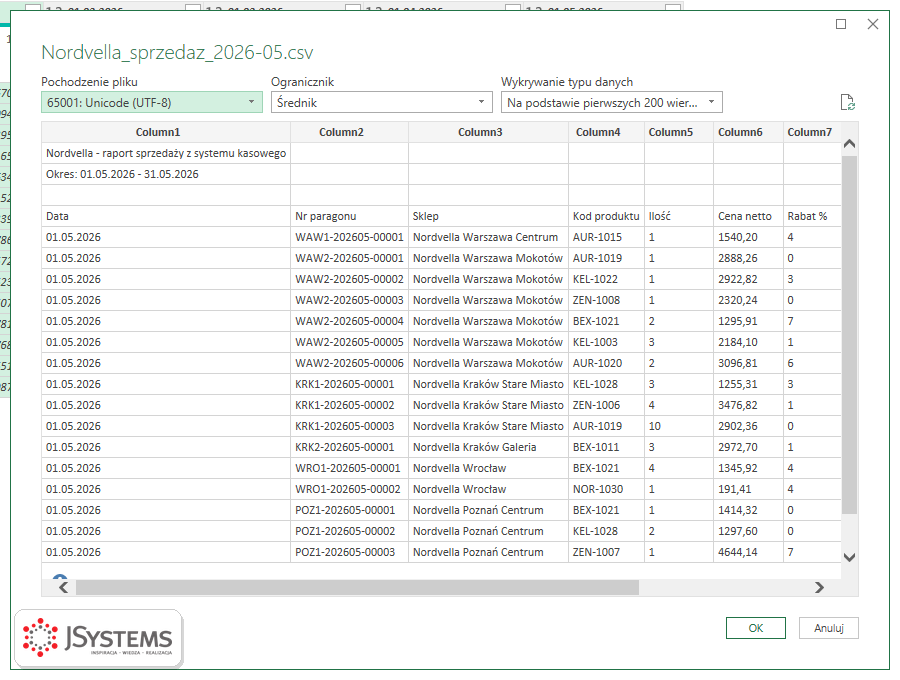
Task: Click the price cell 191,41
Action: (x=748, y=489)
